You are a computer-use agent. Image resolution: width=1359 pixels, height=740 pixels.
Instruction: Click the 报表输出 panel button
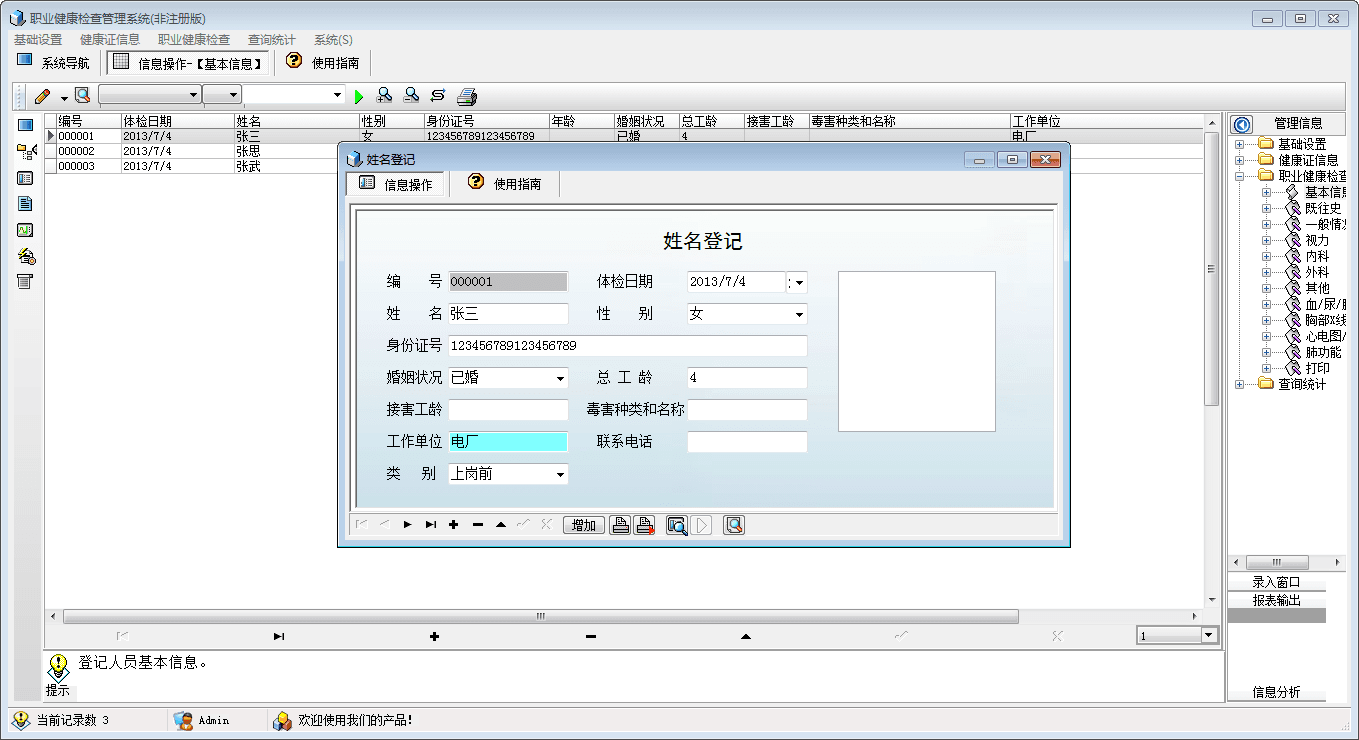[x=1276, y=600]
